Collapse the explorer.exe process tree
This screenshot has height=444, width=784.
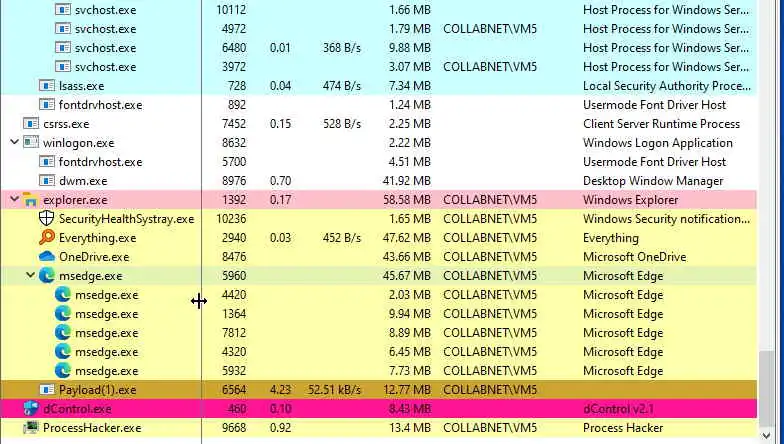(x=14, y=200)
